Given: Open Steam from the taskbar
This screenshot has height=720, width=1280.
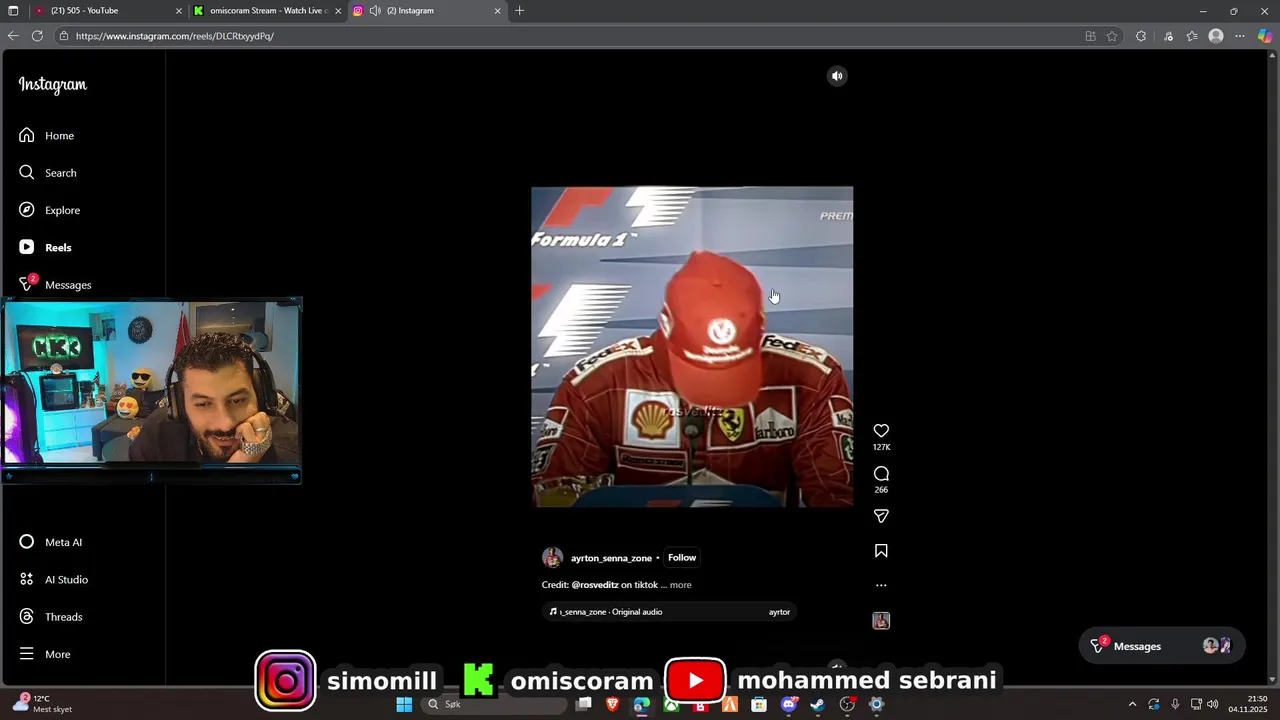Looking at the screenshot, I should [817, 704].
